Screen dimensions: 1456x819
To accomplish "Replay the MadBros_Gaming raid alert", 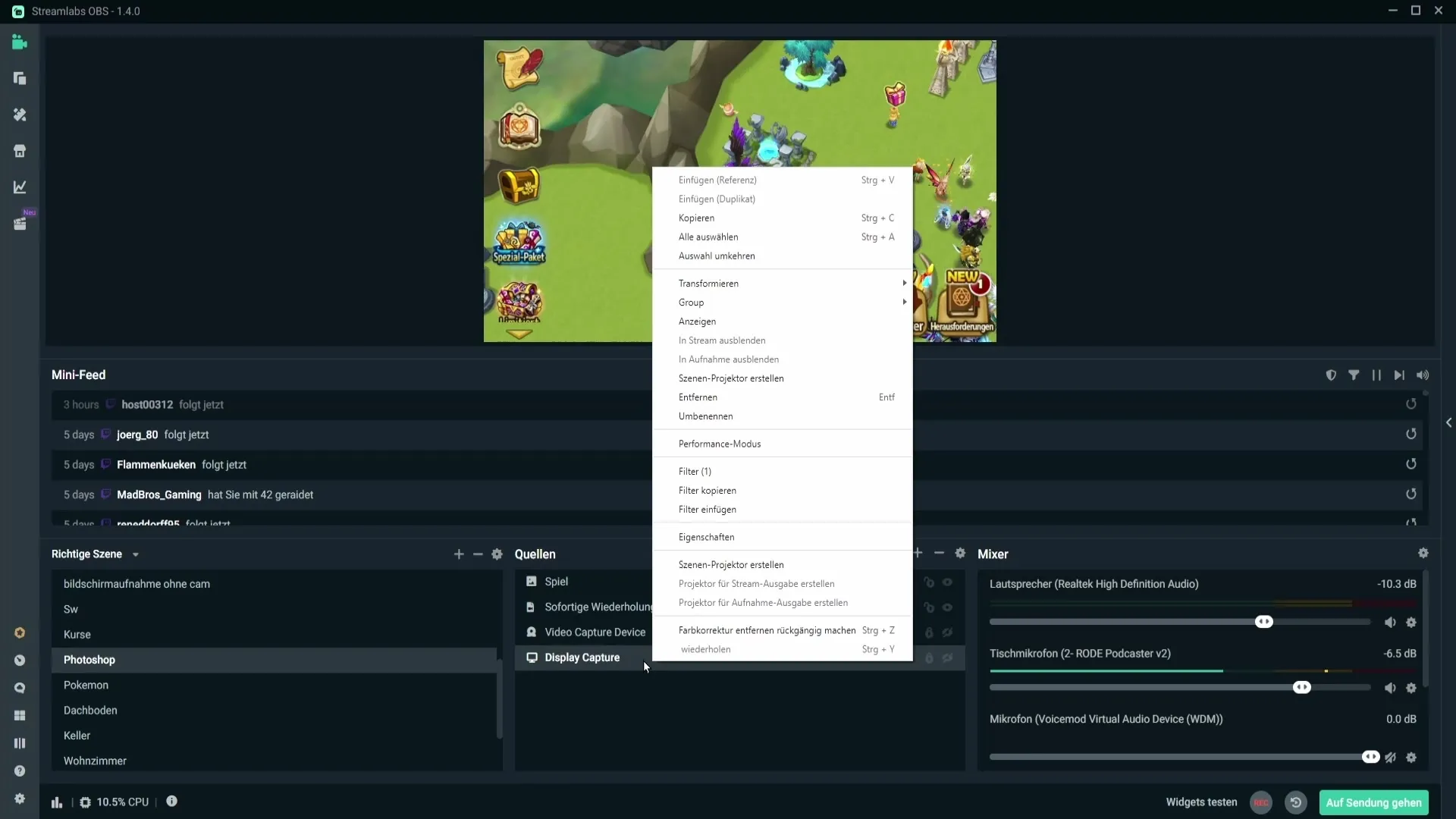I will pos(1411,494).
